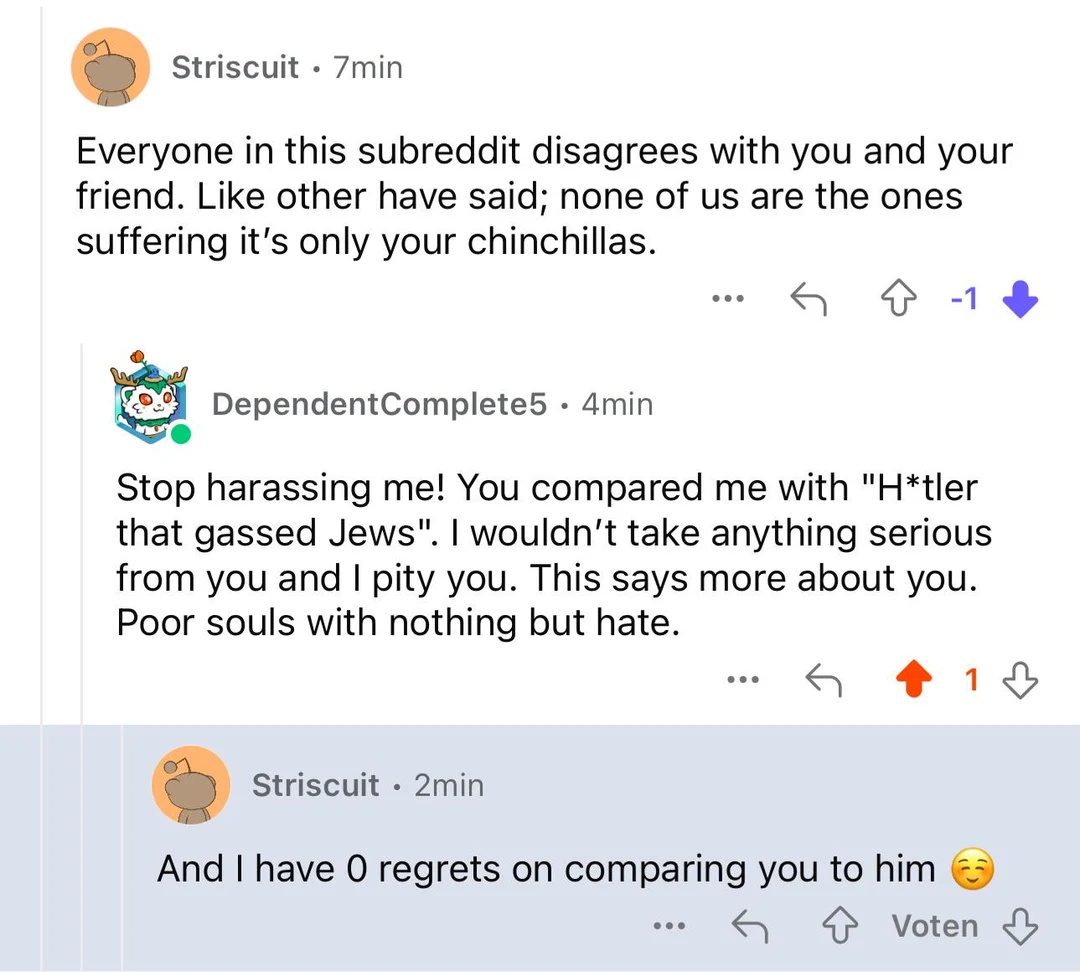The image size is (1080, 972).
Task: Toggle off the orange upvote on DependentComplete5's comment
Action: [912, 679]
